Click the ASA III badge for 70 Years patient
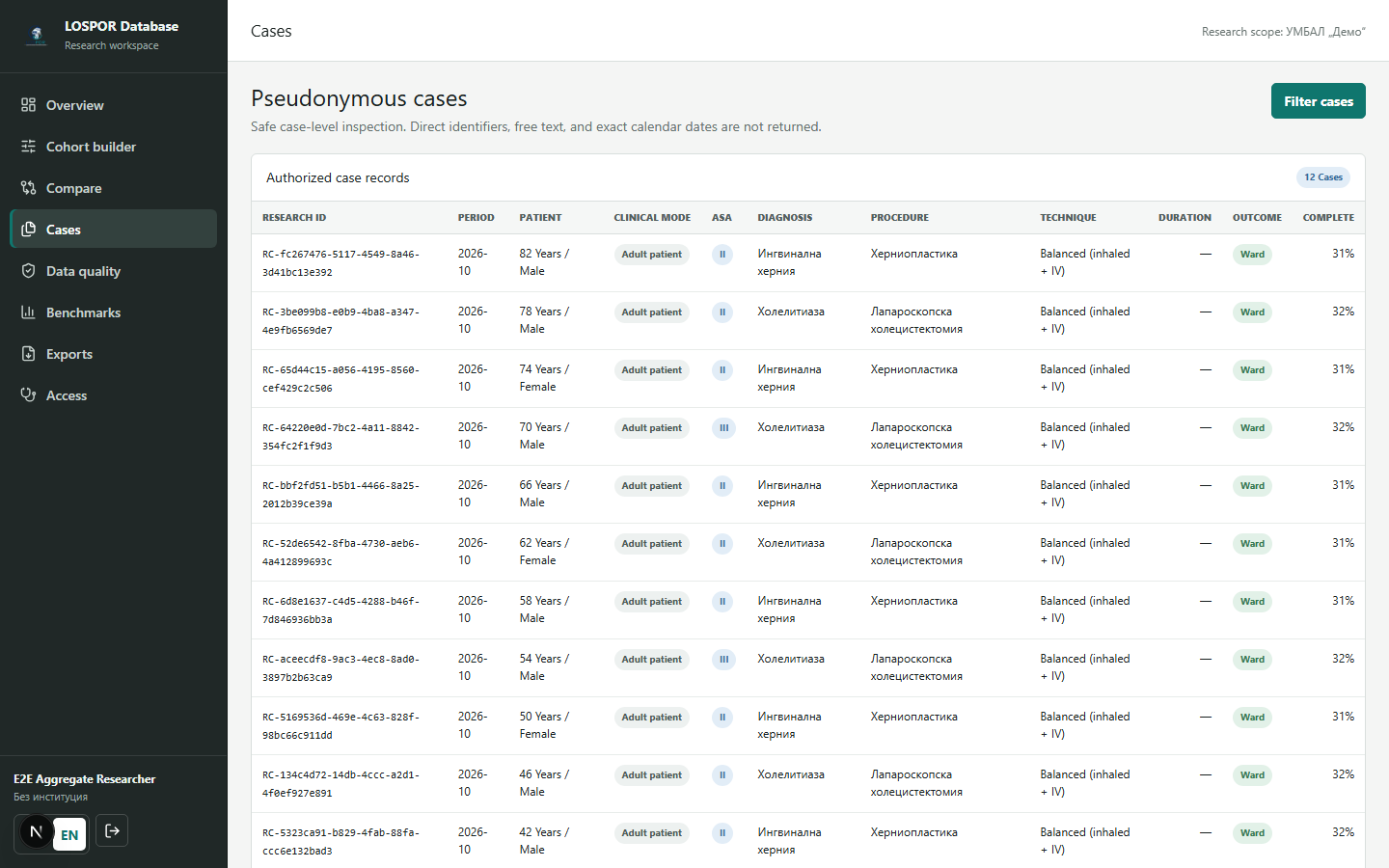This screenshot has height=868, width=1389. (723, 428)
